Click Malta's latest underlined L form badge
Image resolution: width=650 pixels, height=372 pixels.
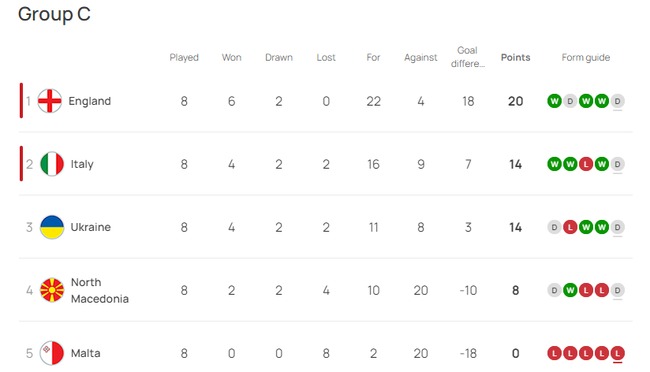point(617,353)
